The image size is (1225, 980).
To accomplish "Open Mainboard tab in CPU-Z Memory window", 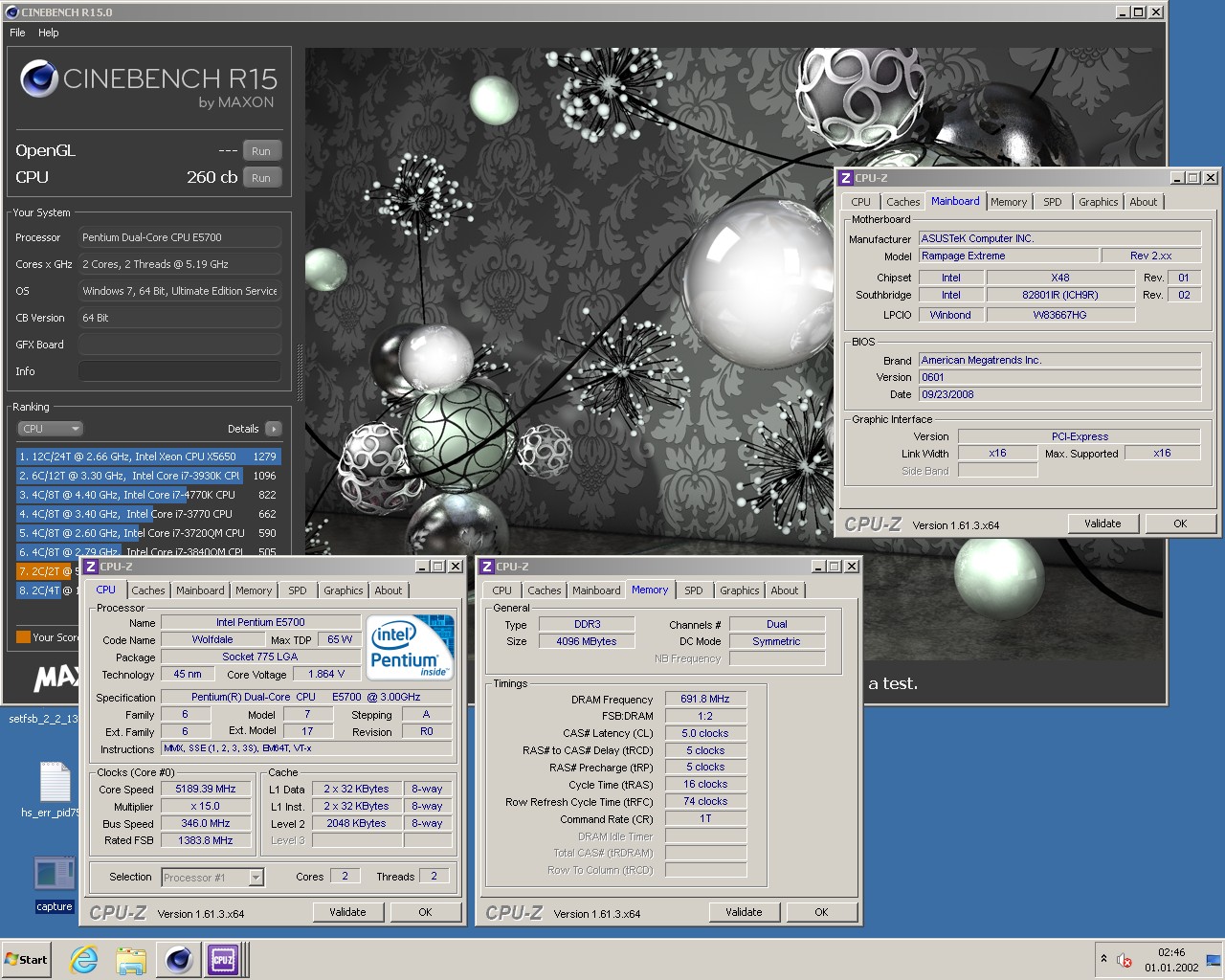I will point(596,590).
